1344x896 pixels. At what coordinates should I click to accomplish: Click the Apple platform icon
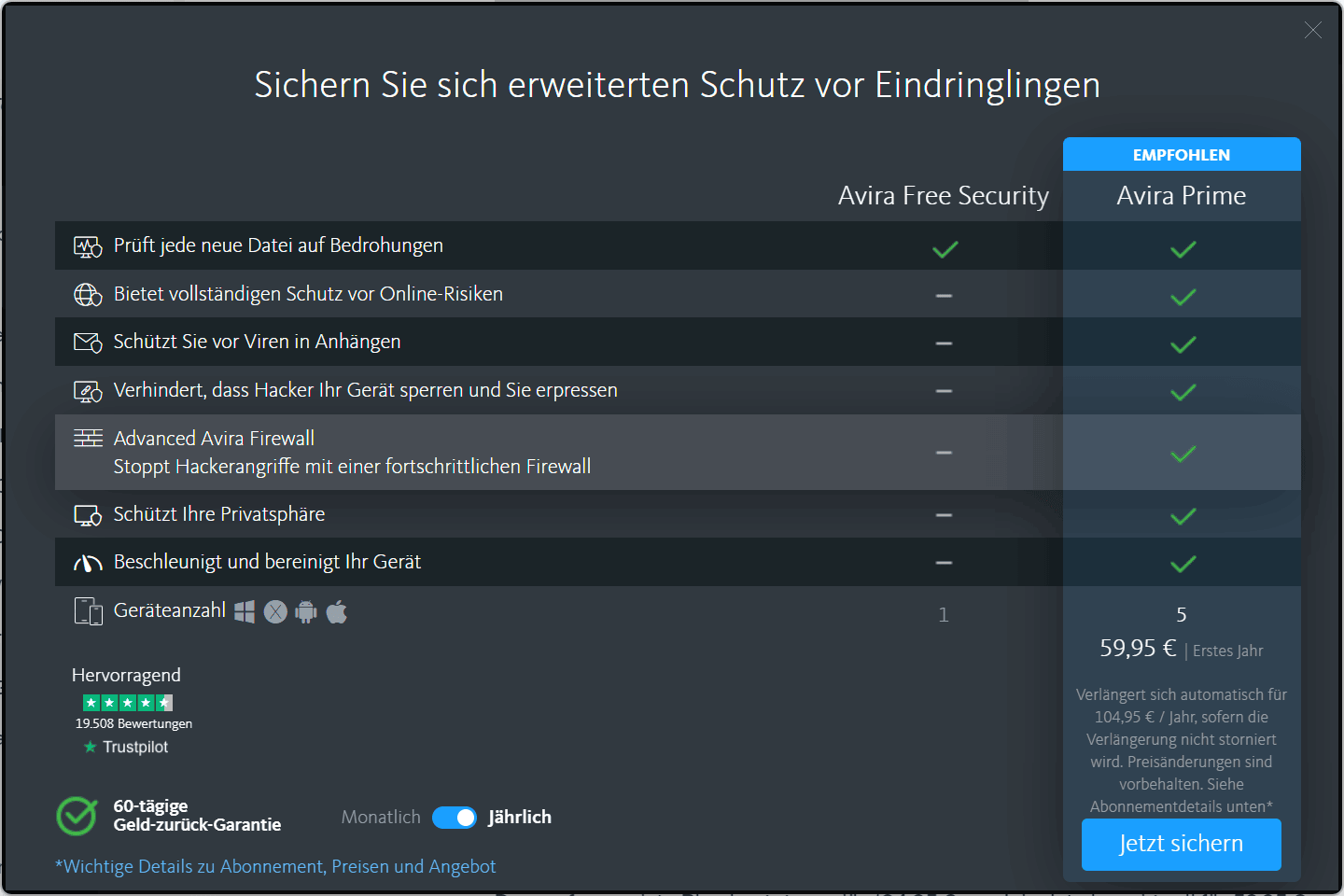pyautogui.click(x=337, y=611)
